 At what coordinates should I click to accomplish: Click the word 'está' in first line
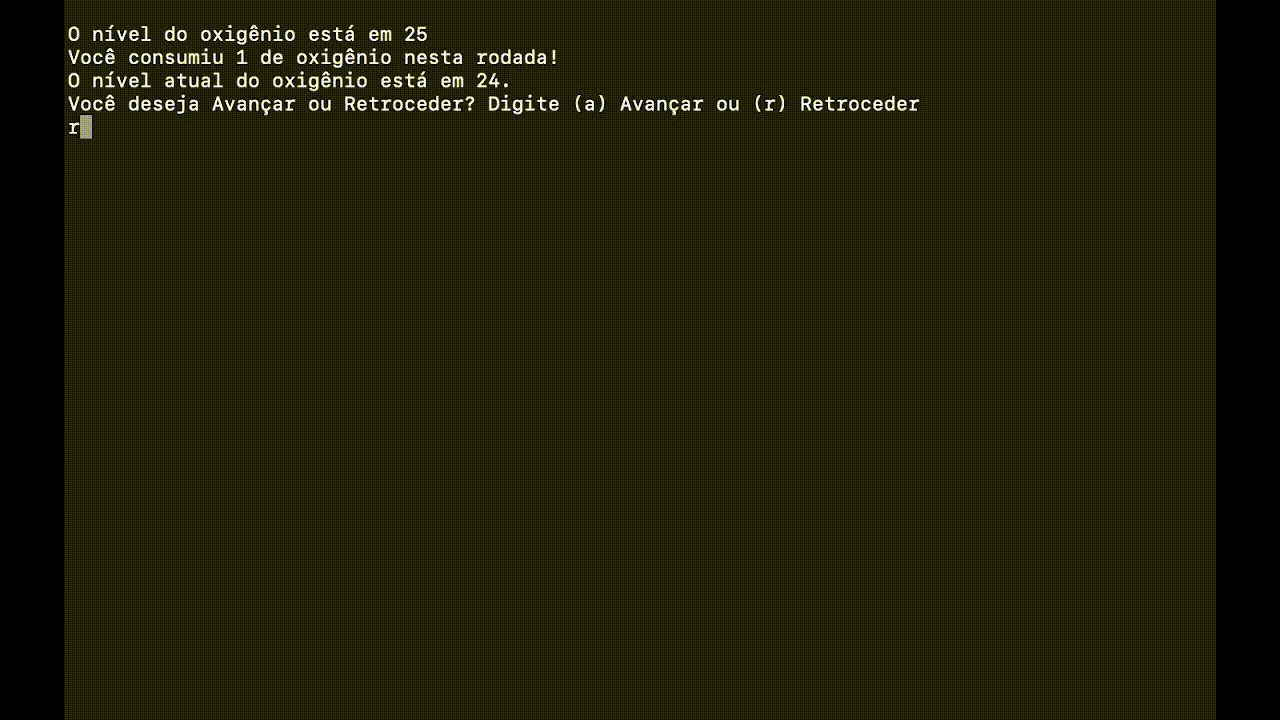pos(332,35)
